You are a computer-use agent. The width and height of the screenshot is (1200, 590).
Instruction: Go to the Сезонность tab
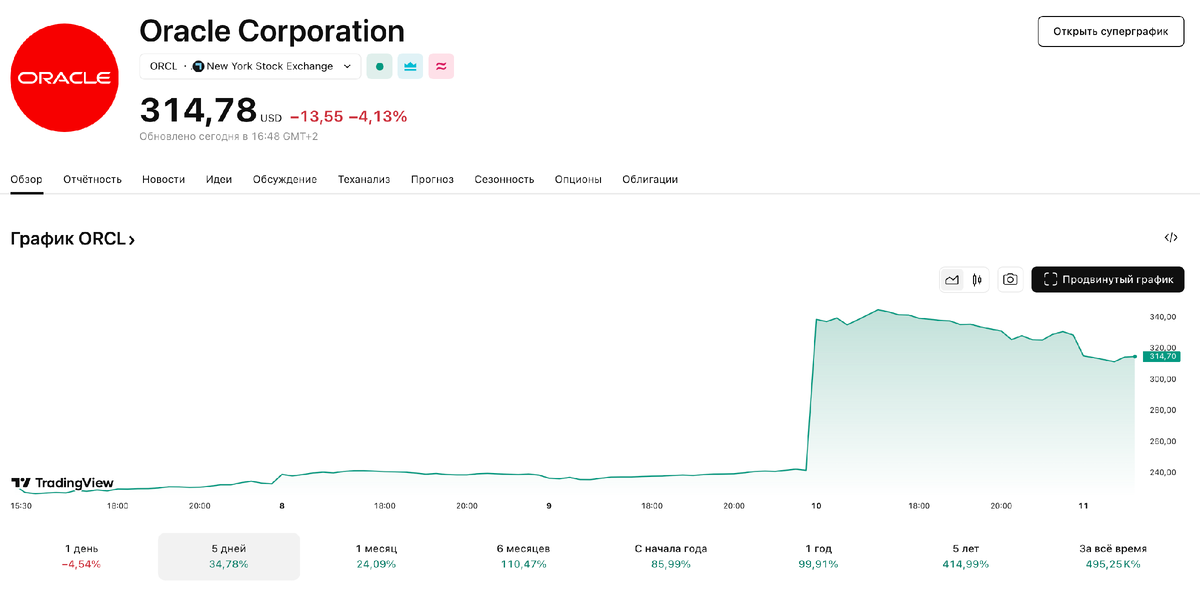point(504,179)
